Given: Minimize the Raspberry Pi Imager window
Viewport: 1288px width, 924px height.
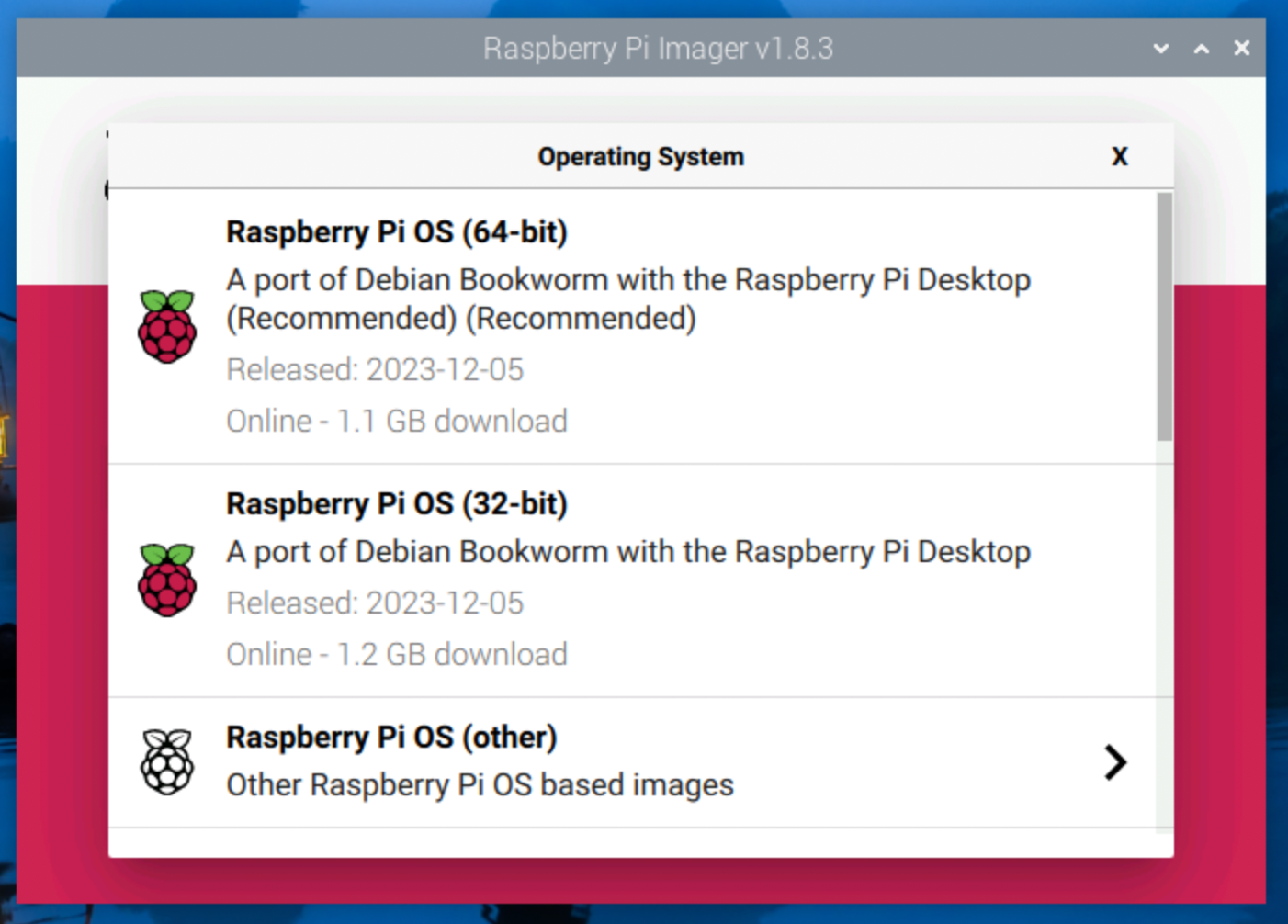Looking at the screenshot, I should click(1161, 48).
